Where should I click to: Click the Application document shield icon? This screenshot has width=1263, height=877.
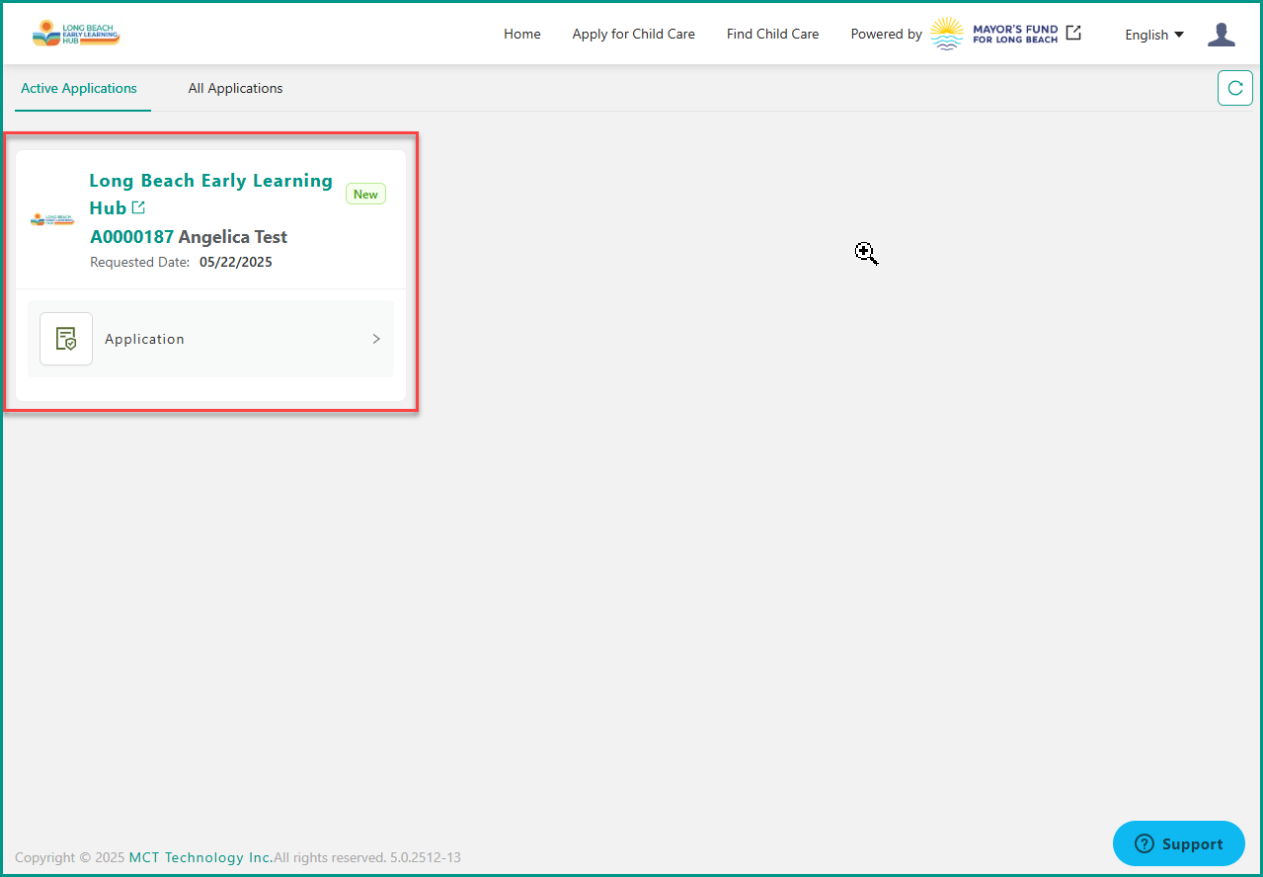coord(66,339)
